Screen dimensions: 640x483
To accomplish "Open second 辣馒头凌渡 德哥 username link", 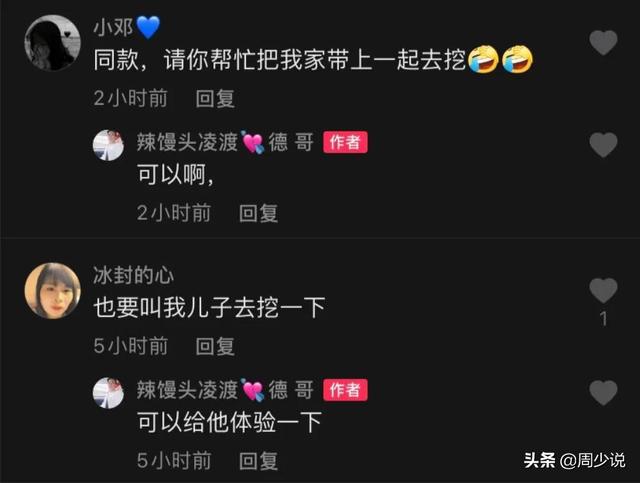I will [x=225, y=390].
